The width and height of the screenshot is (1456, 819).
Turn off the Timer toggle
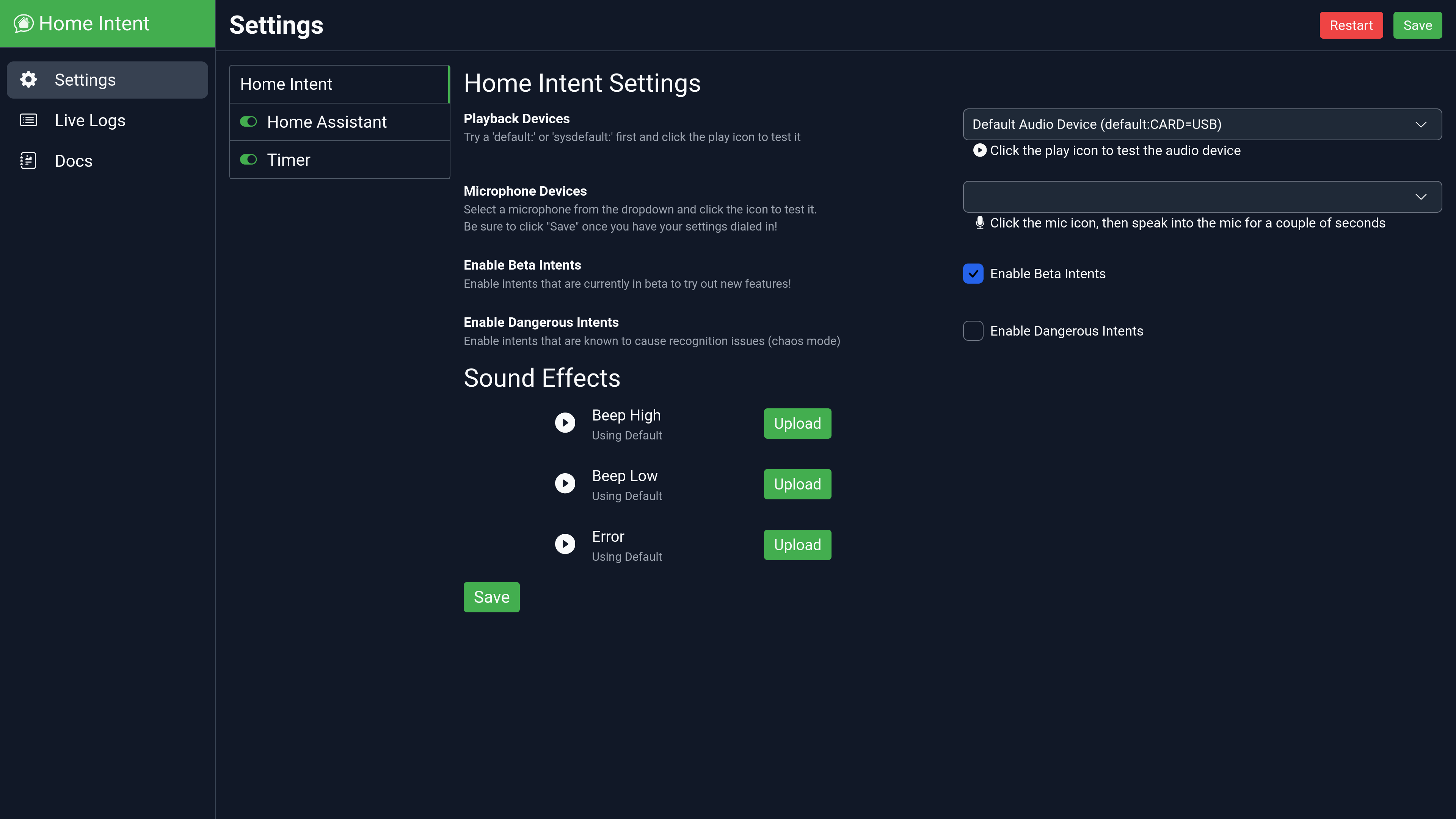click(x=249, y=159)
